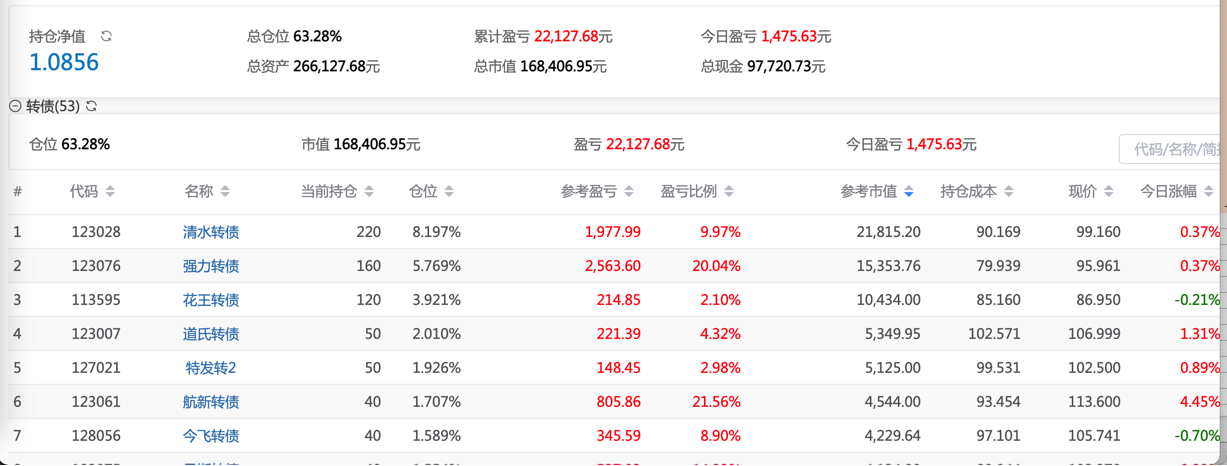
Task: Select code cell 123028
Action: point(96,232)
